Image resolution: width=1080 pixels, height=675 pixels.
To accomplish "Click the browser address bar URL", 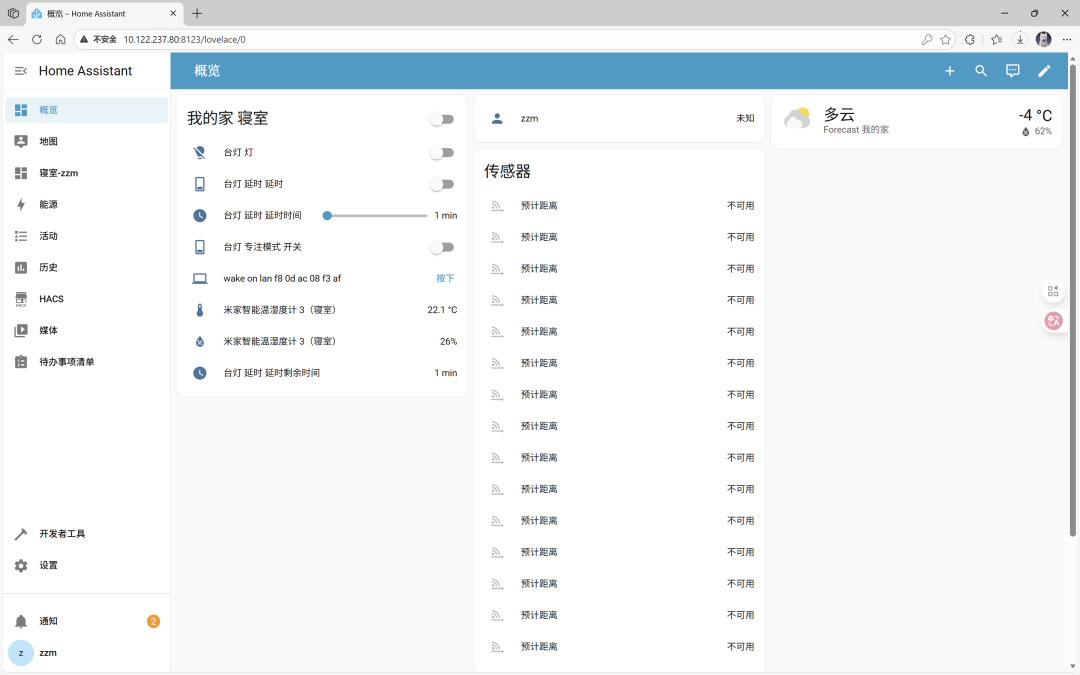I will [185, 39].
